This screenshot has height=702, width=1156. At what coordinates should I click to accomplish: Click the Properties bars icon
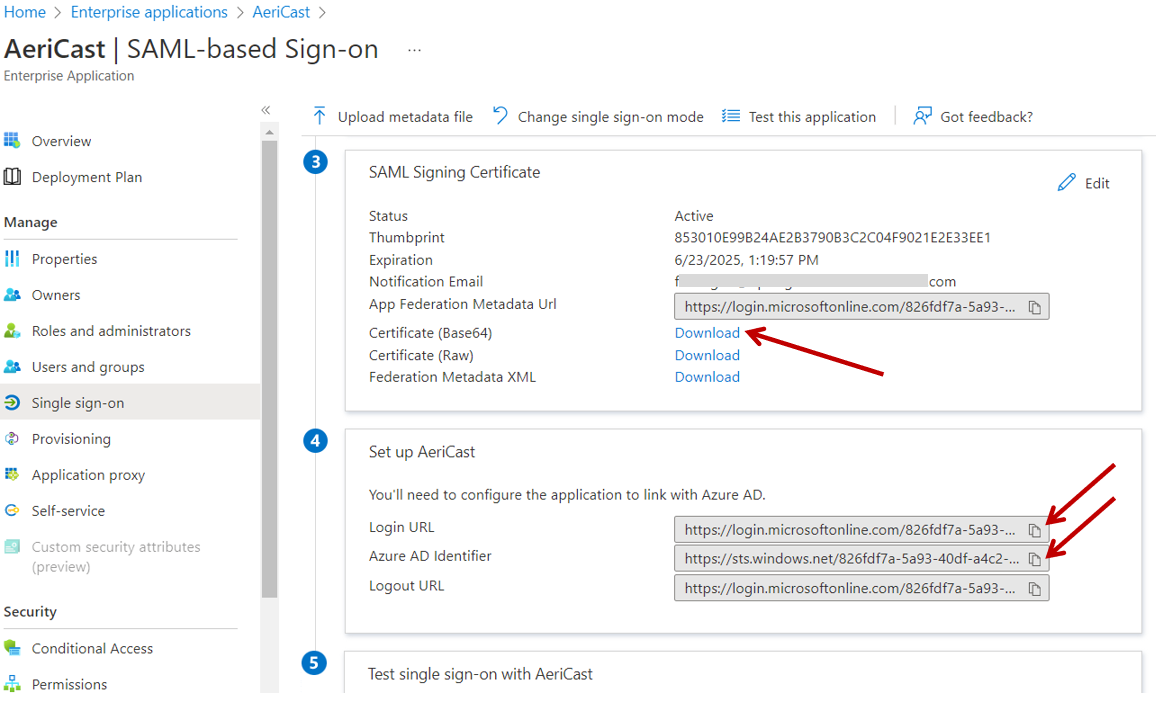pos(12,259)
